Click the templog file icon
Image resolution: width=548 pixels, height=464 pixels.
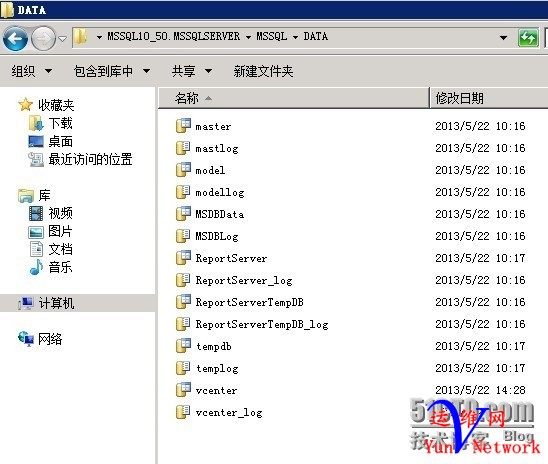tap(183, 368)
